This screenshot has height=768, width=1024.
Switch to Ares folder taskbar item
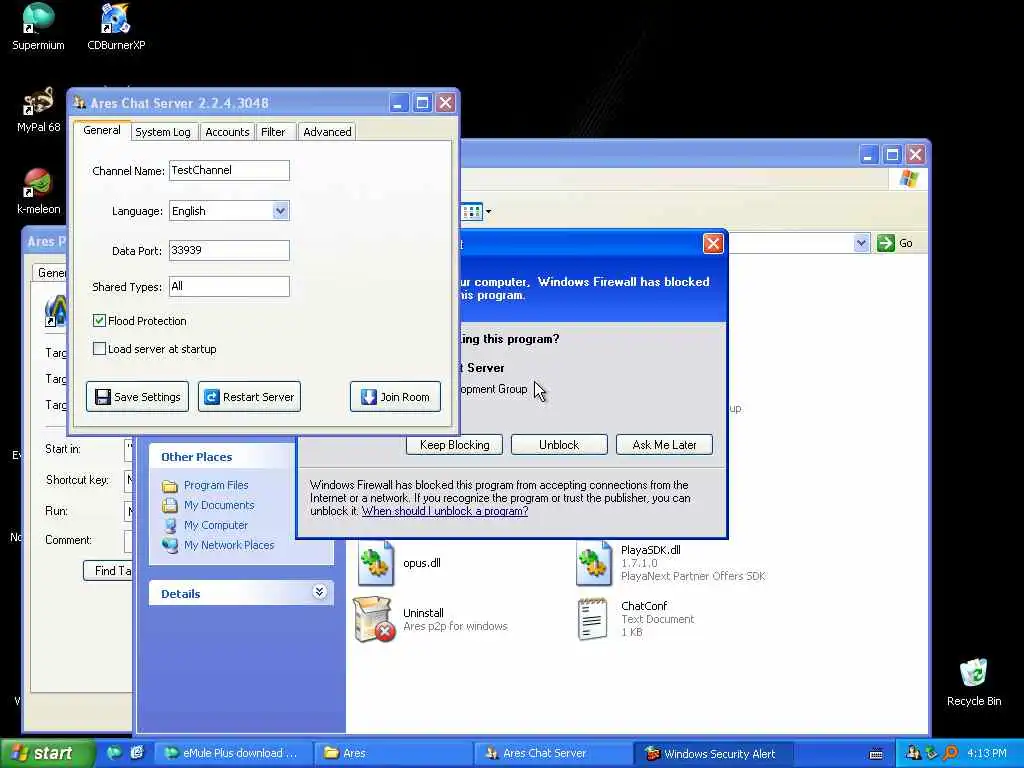(x=392, y=753)
